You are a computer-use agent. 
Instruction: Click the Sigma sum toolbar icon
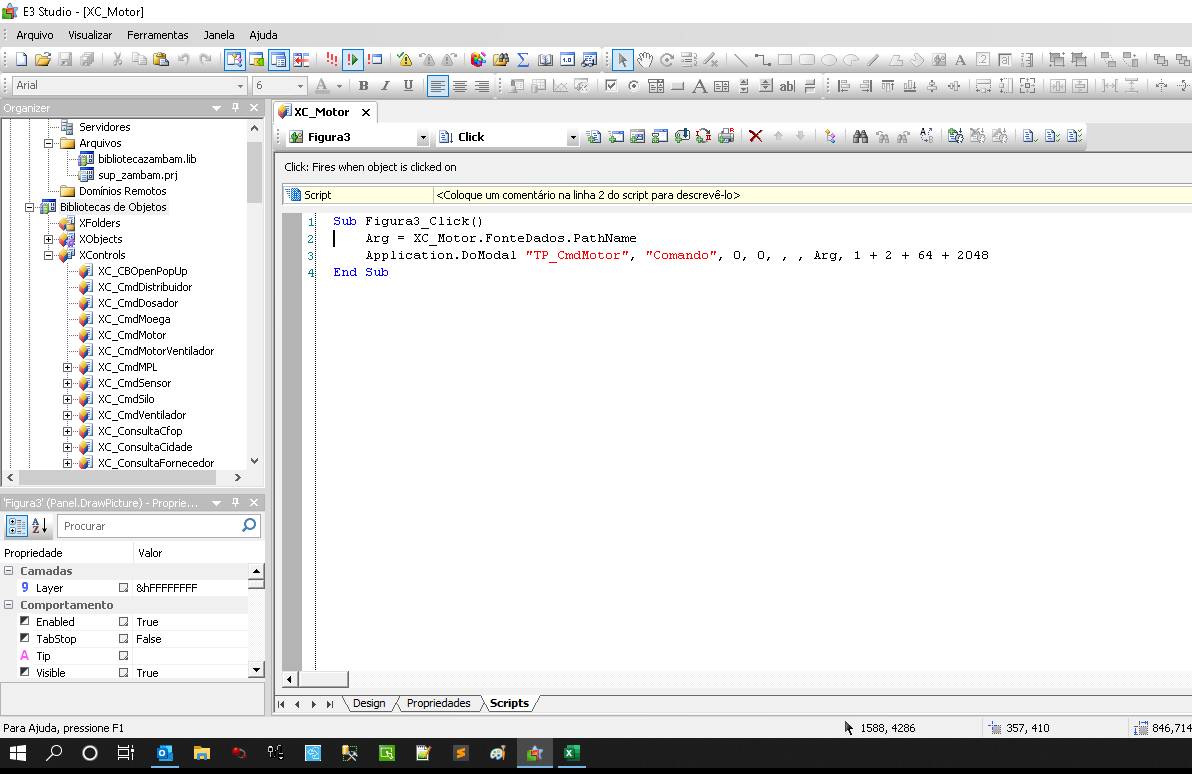point(523,59)
